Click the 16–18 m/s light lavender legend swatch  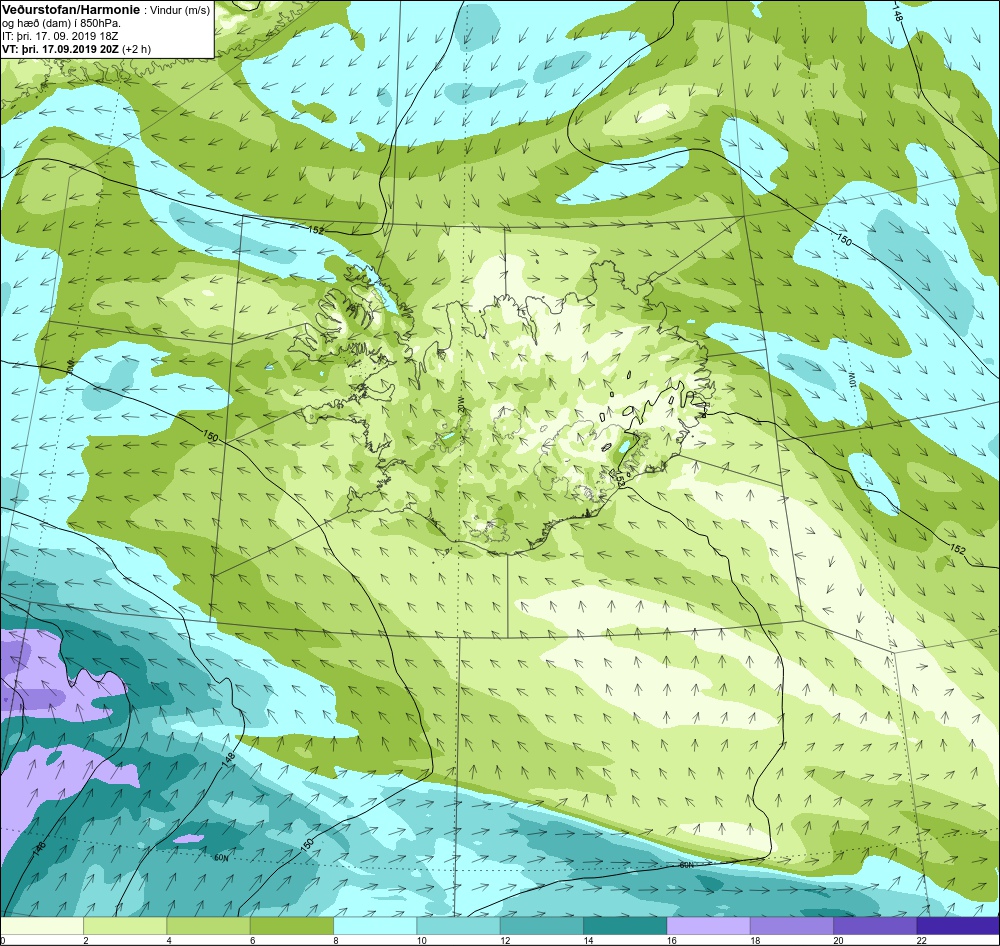709,925
